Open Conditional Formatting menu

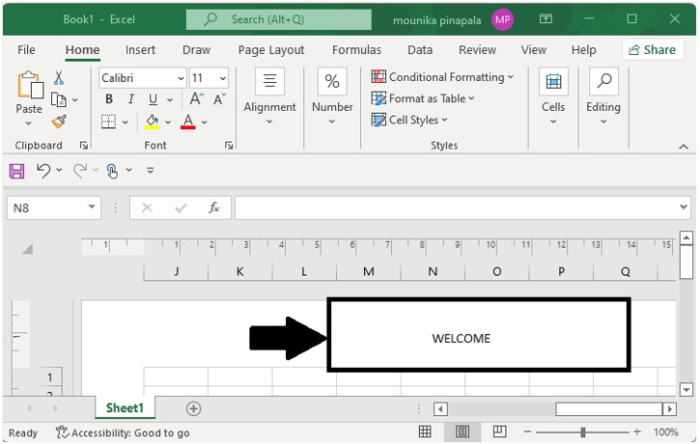pyautogui.click(x=442, y=77)
